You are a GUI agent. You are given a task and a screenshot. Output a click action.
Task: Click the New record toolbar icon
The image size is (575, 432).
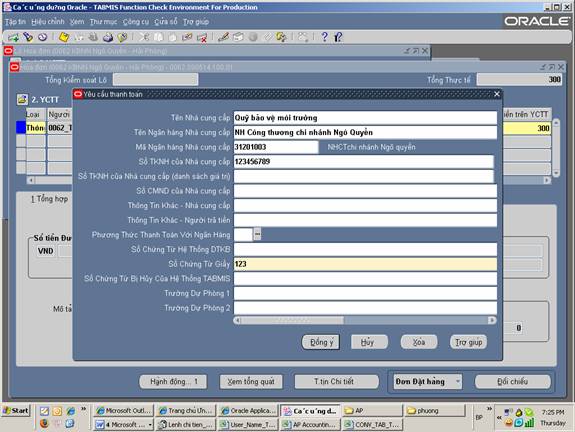(13, 37)
